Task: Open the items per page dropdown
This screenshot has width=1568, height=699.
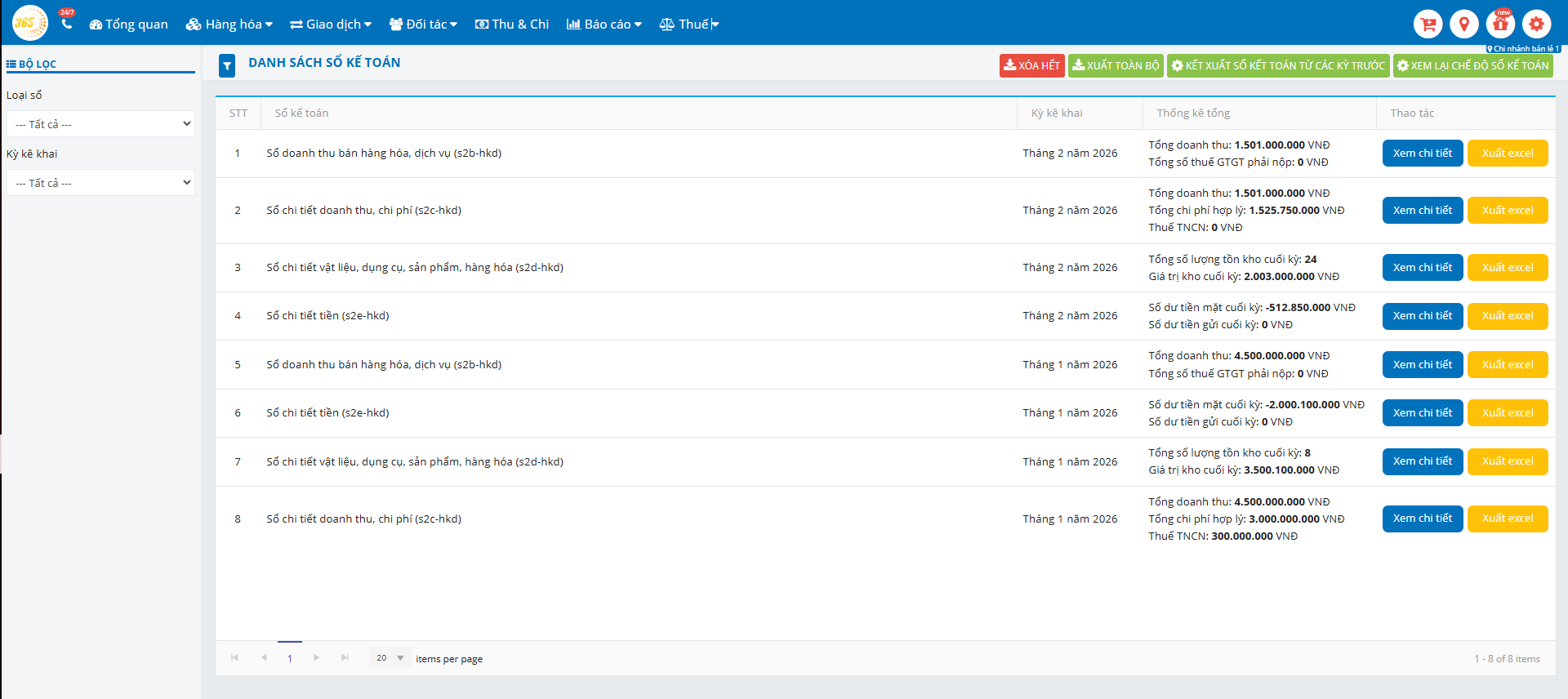Action: point(390,658)
